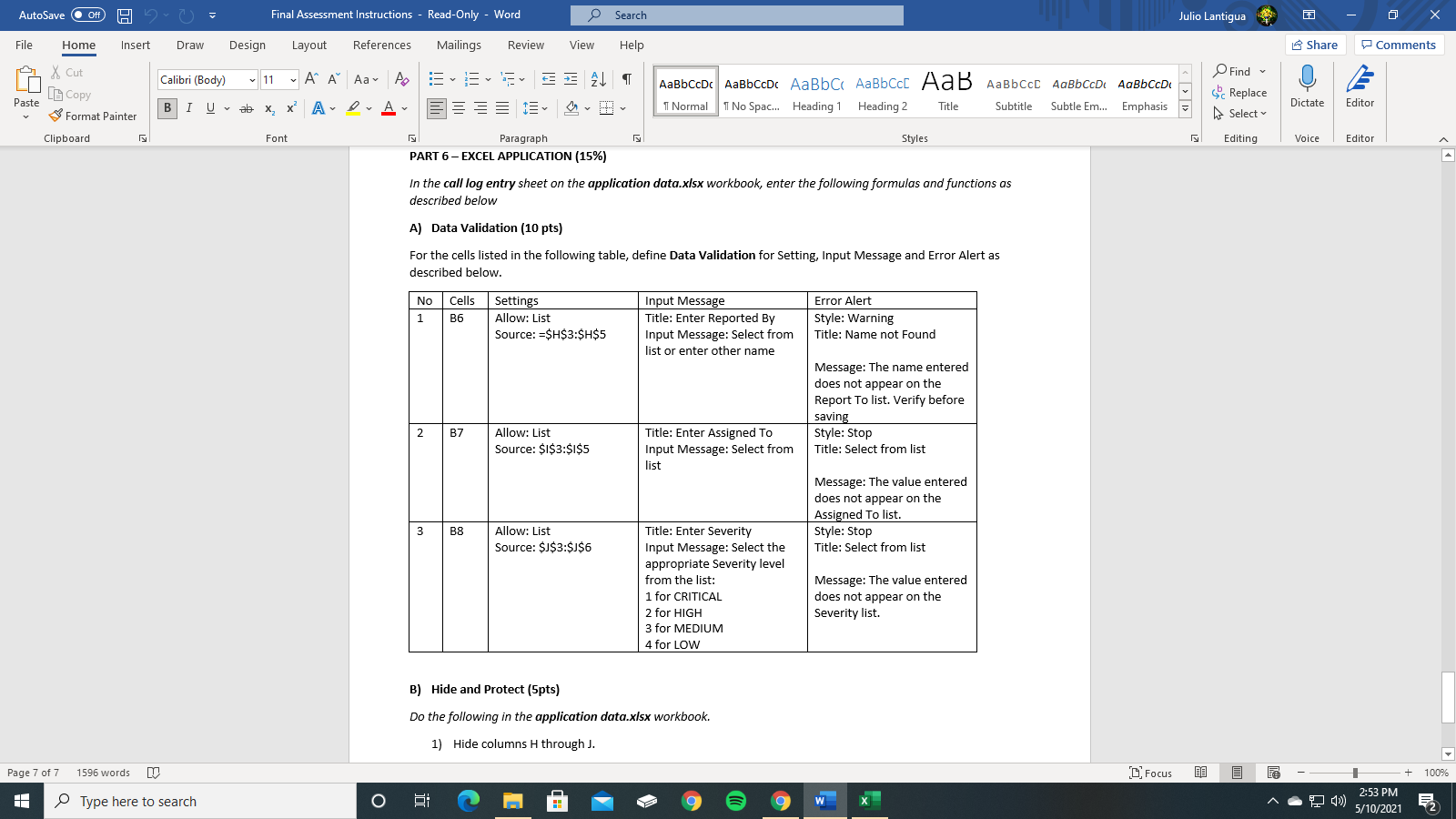Open the font size dropdown
The image size is (1456, 819).
[293, 79]
